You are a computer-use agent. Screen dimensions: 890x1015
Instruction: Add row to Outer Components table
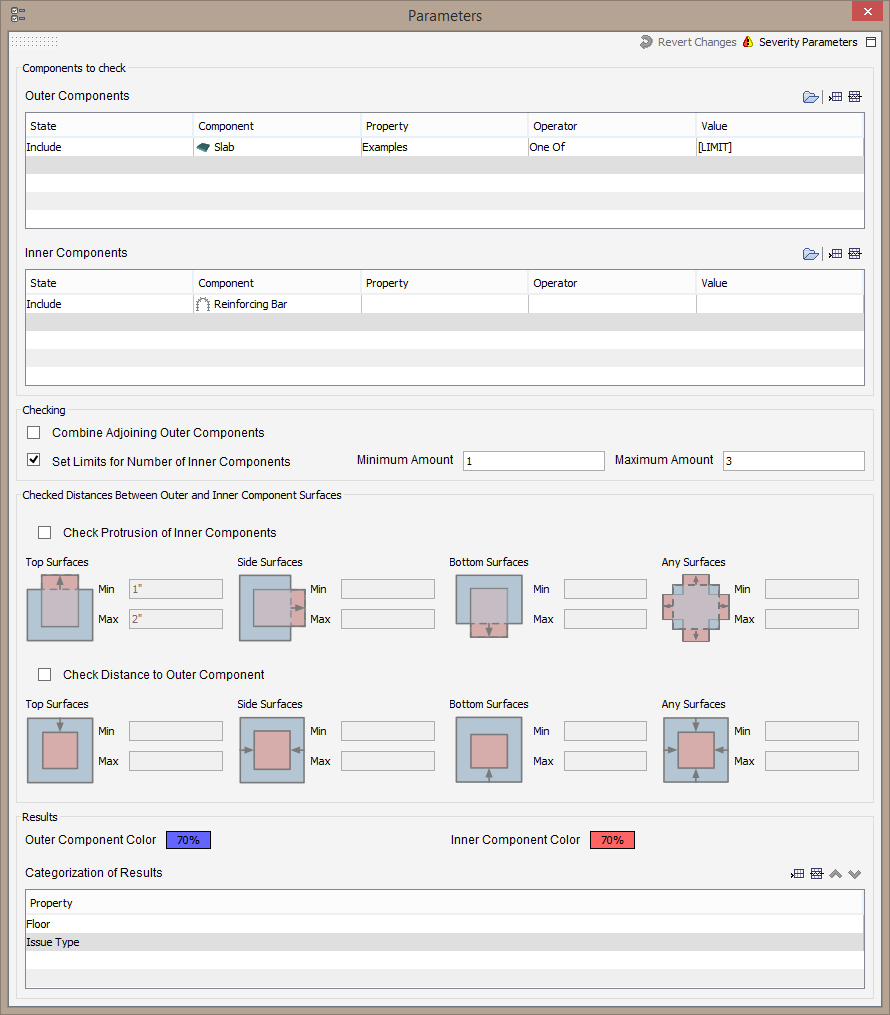pos(836,96)
